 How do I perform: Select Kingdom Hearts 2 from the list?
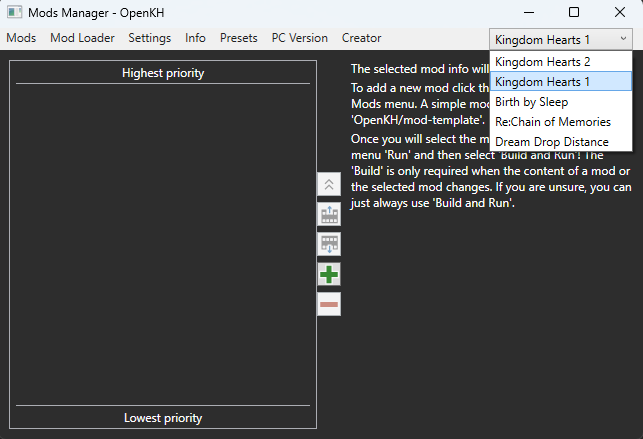coord(561,61)
